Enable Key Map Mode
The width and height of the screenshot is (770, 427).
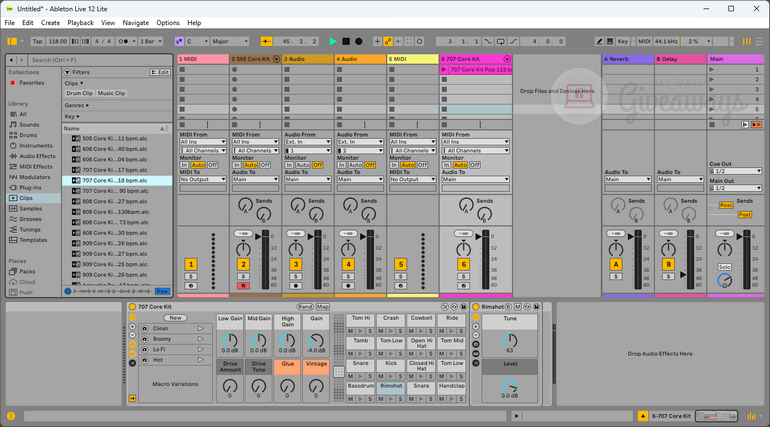click(622, 41)
